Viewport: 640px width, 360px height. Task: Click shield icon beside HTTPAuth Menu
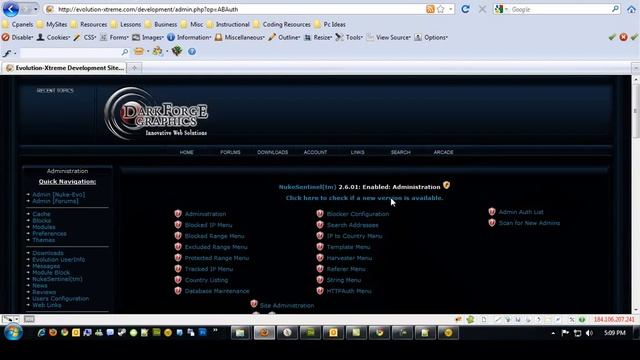click(x=320, y=291)
